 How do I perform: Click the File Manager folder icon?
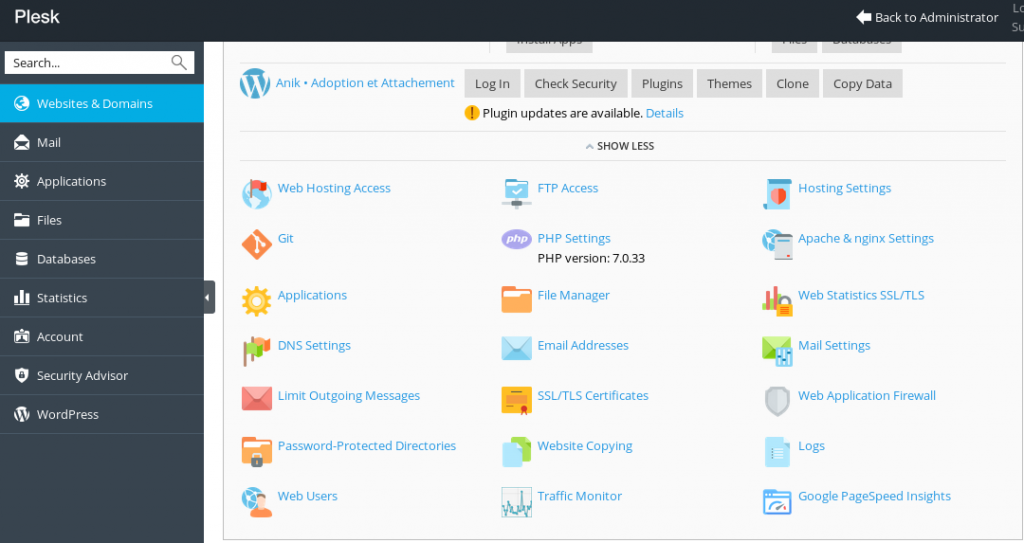pos(517,300)
